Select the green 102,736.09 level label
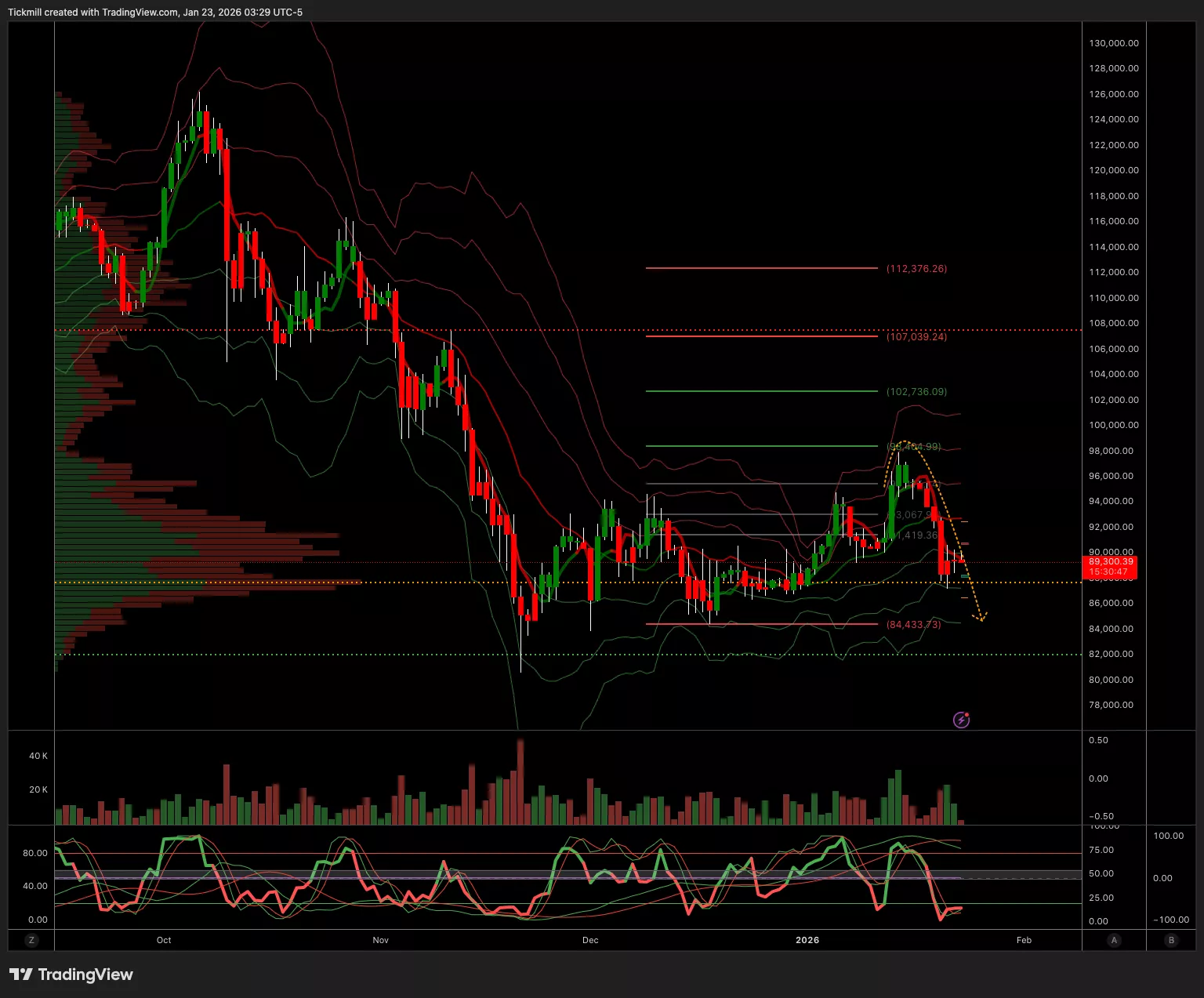Screen dimensions: 1204x998 click(916, 392)
